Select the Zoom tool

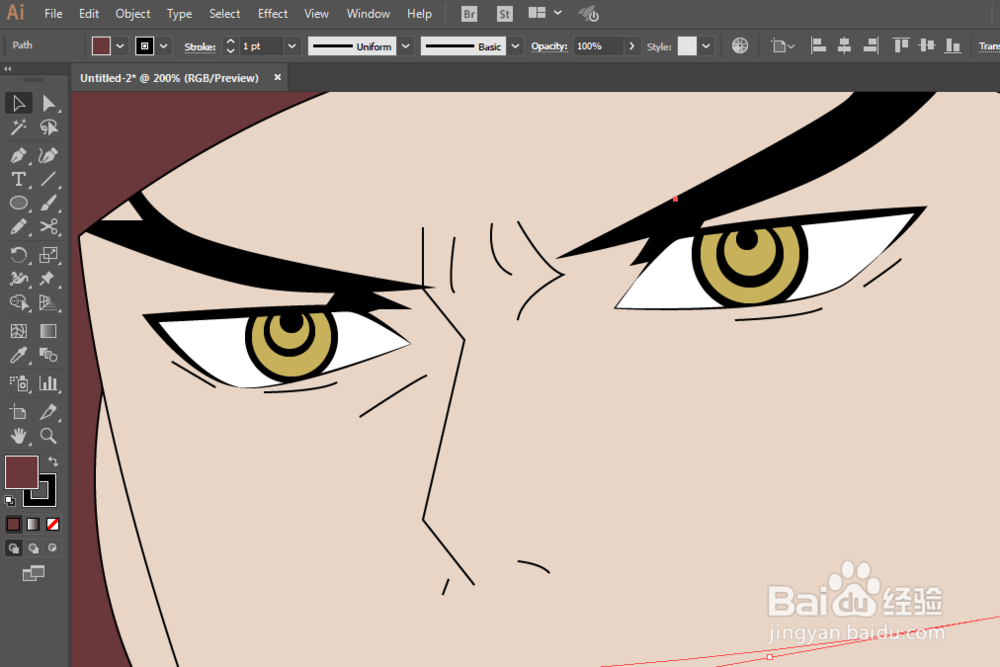click(48, 436)
